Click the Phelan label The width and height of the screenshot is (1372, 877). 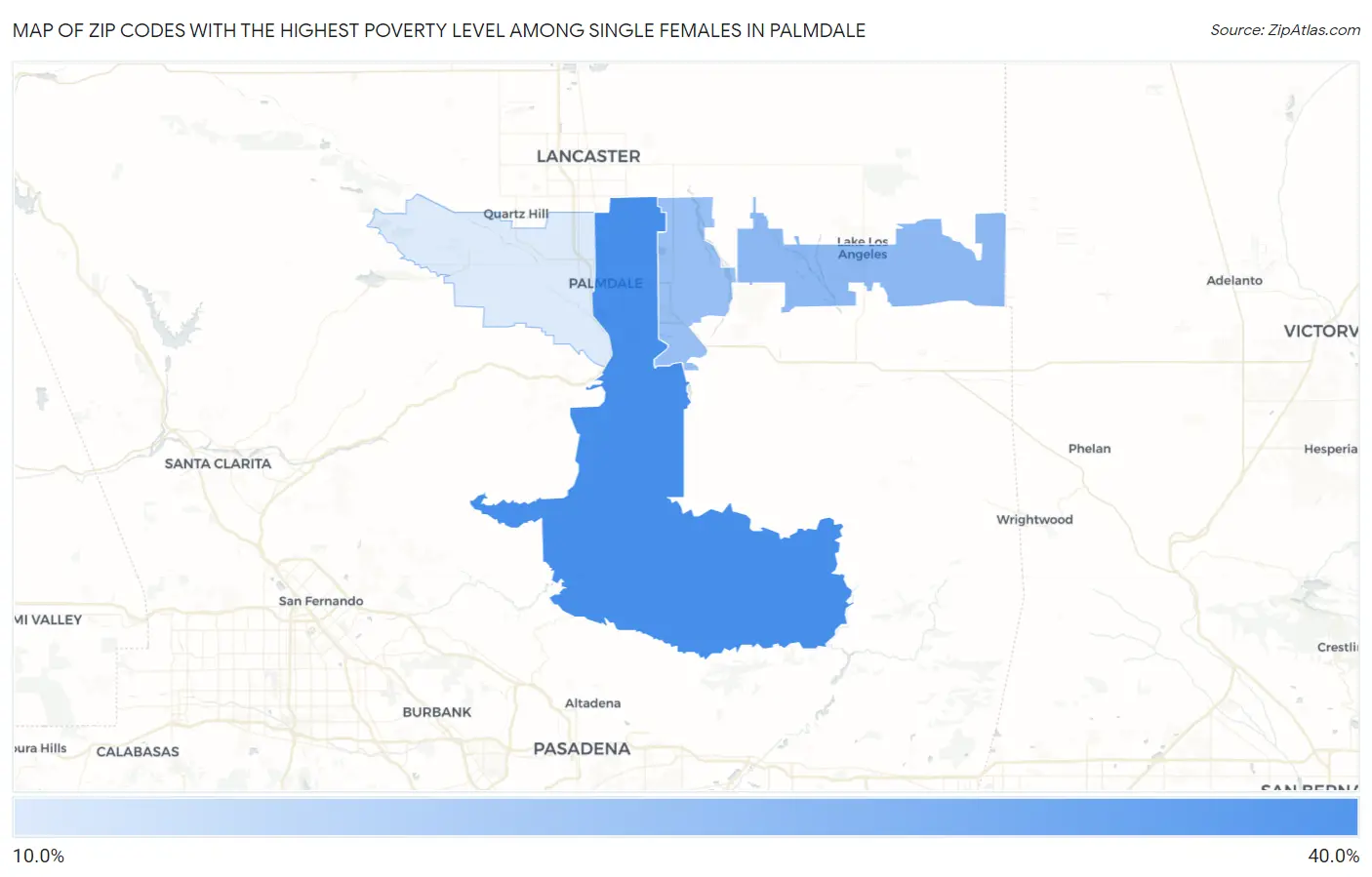[x=1089, y=449]
